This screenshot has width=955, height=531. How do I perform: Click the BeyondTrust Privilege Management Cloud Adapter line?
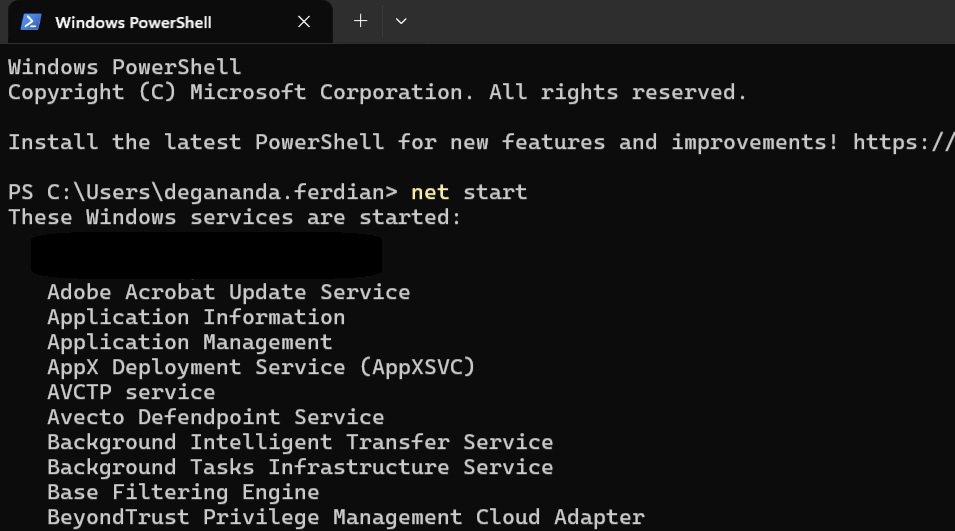click(x=346, y=518)
